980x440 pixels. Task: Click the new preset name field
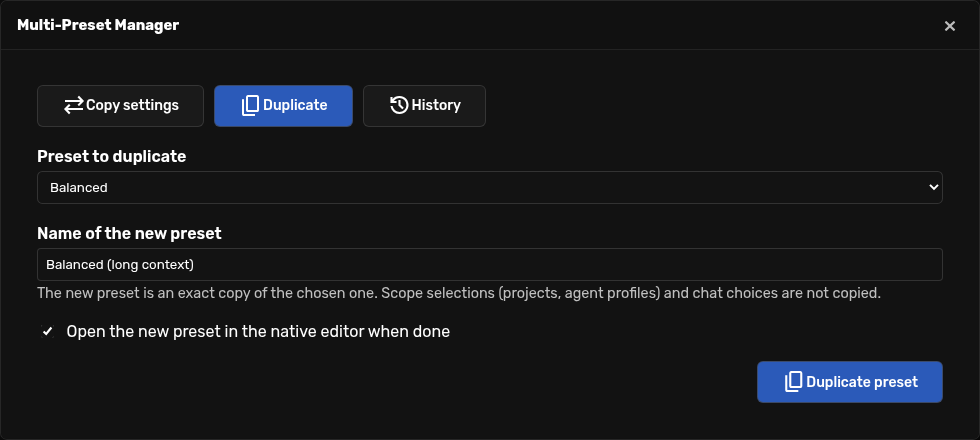(490, 264)
